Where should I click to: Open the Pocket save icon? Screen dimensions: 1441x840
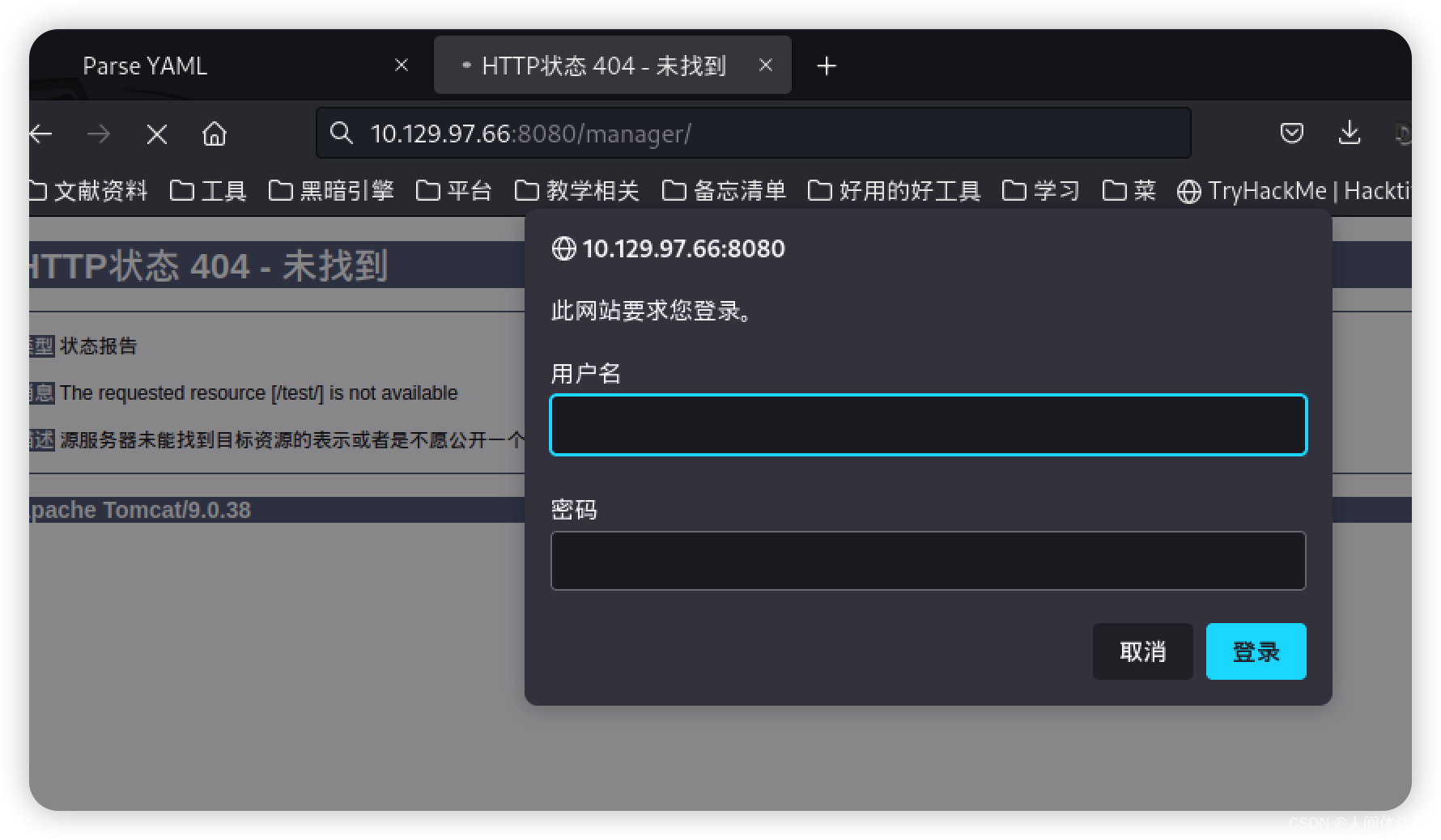1292,133
